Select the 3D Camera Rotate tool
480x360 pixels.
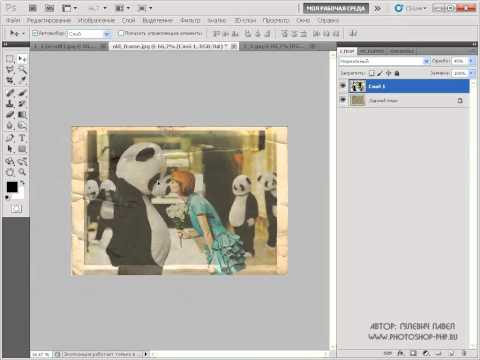[x=22, y=162]
